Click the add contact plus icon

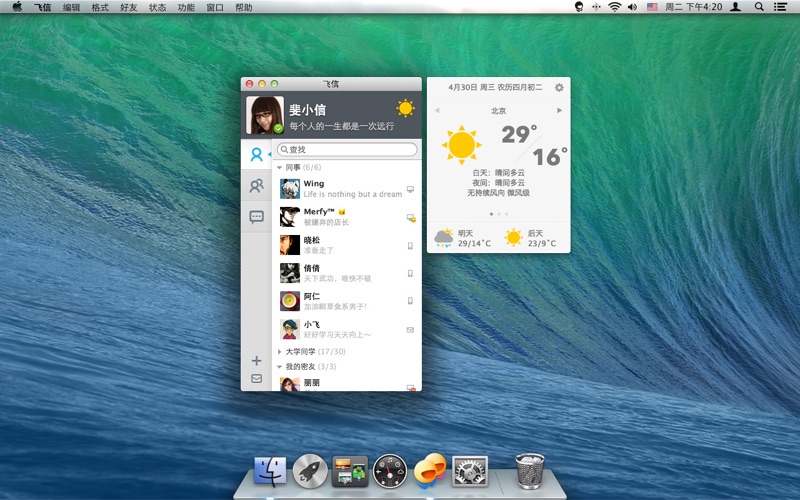click(256, 360)
